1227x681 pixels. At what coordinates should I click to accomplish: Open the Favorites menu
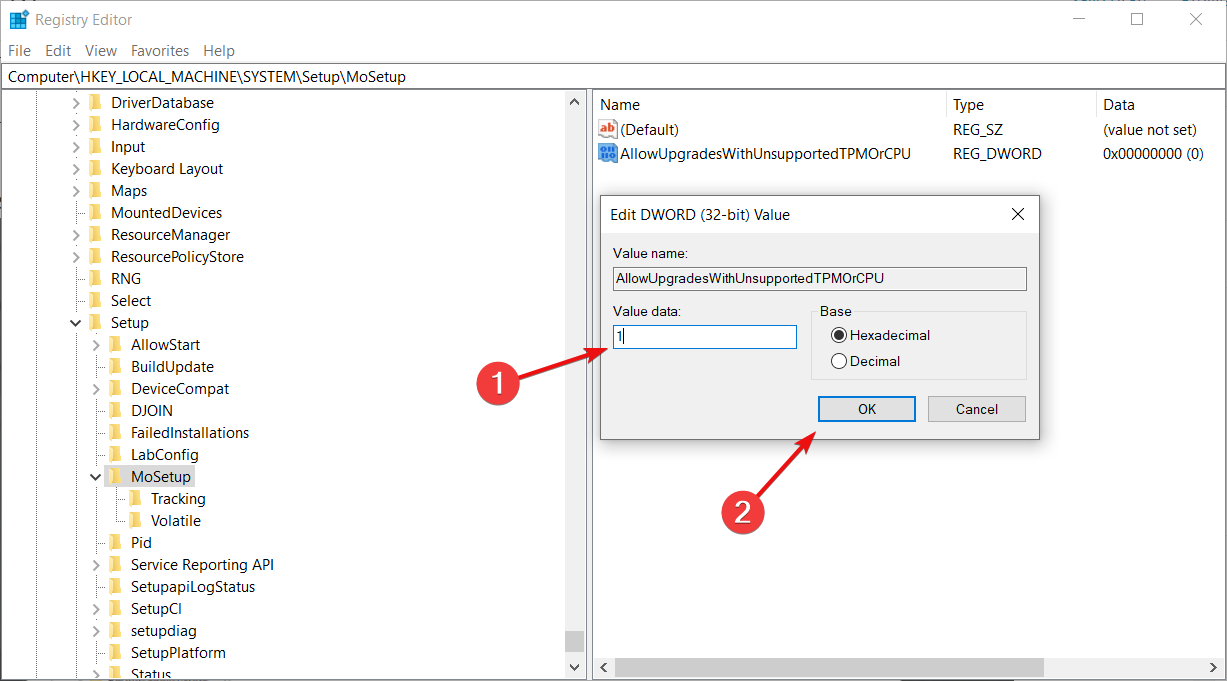[x=160, y=50]
